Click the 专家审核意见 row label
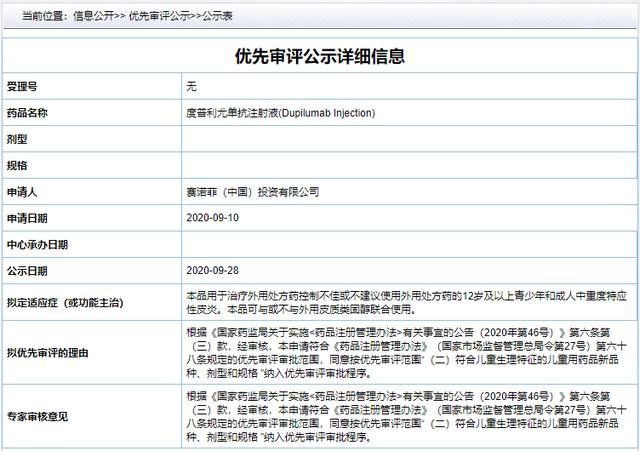The image size is (640, 451). 37,416
